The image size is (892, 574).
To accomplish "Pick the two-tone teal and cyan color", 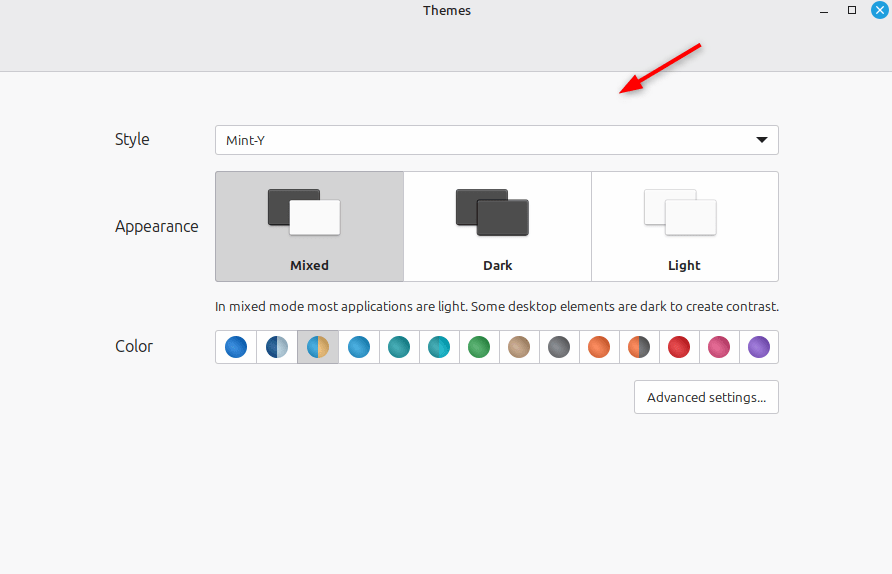I will pos(439,347).
